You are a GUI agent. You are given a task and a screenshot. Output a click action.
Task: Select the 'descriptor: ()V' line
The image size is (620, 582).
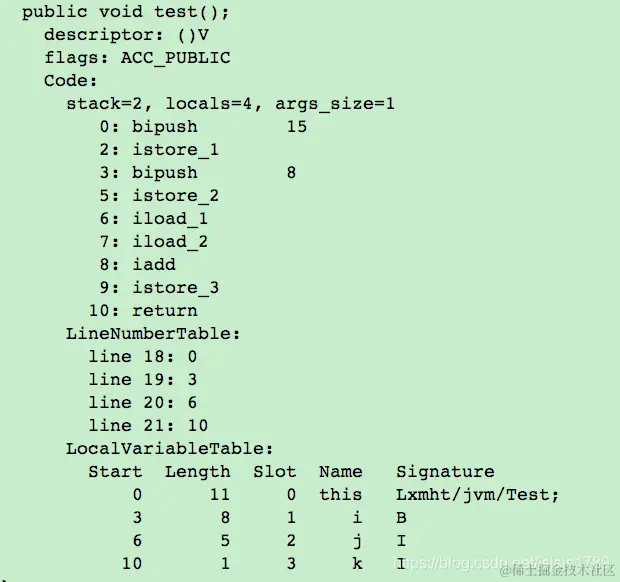click(126, 35)
